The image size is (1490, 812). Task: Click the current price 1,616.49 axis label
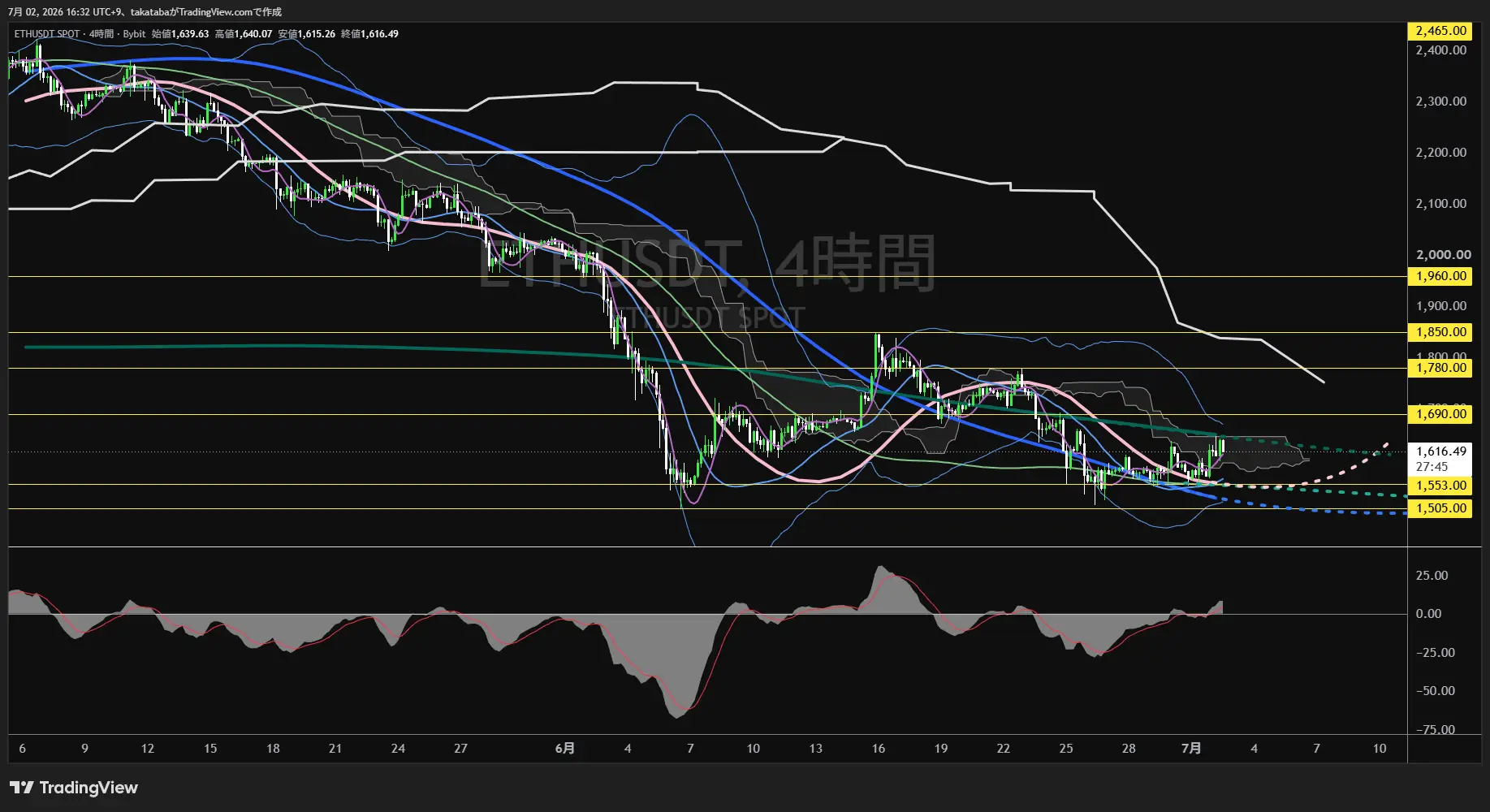coord(1440,451)
